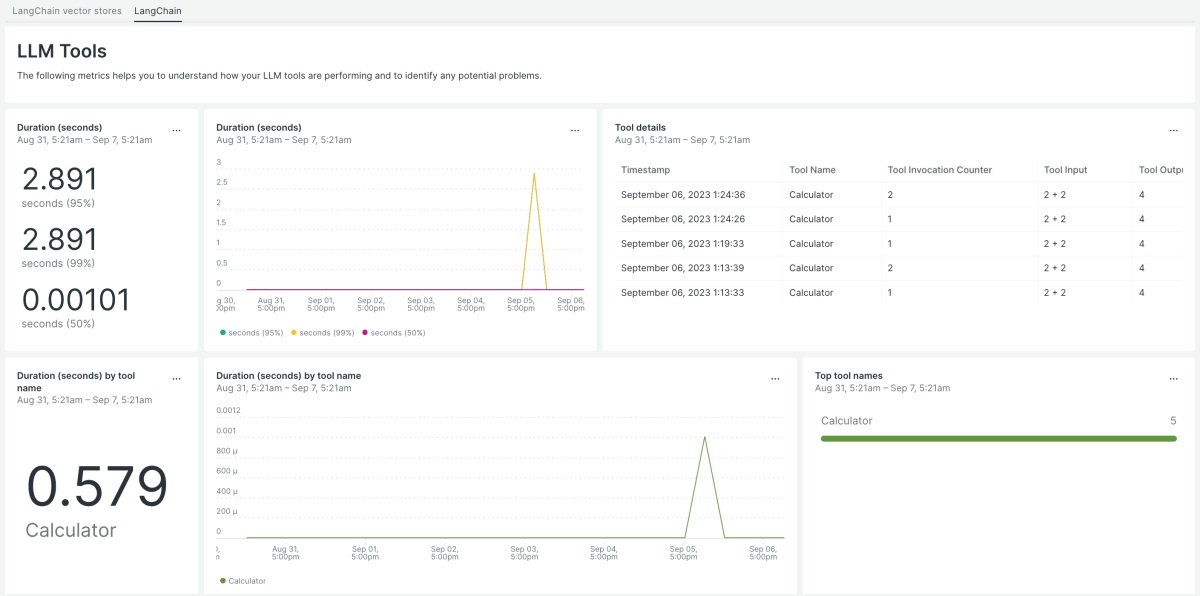Click the Tool Input column header
Image resolution: width=1200 pixels, height=596 pixels.
(x=1065, y=170)
